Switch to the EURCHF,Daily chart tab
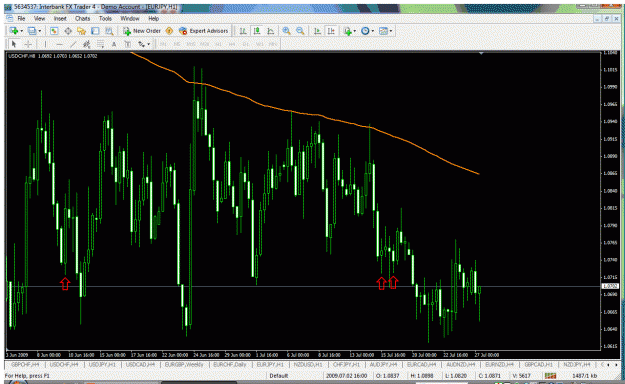The width and height of the screenshot is (625, 384). tap(230, 364)
